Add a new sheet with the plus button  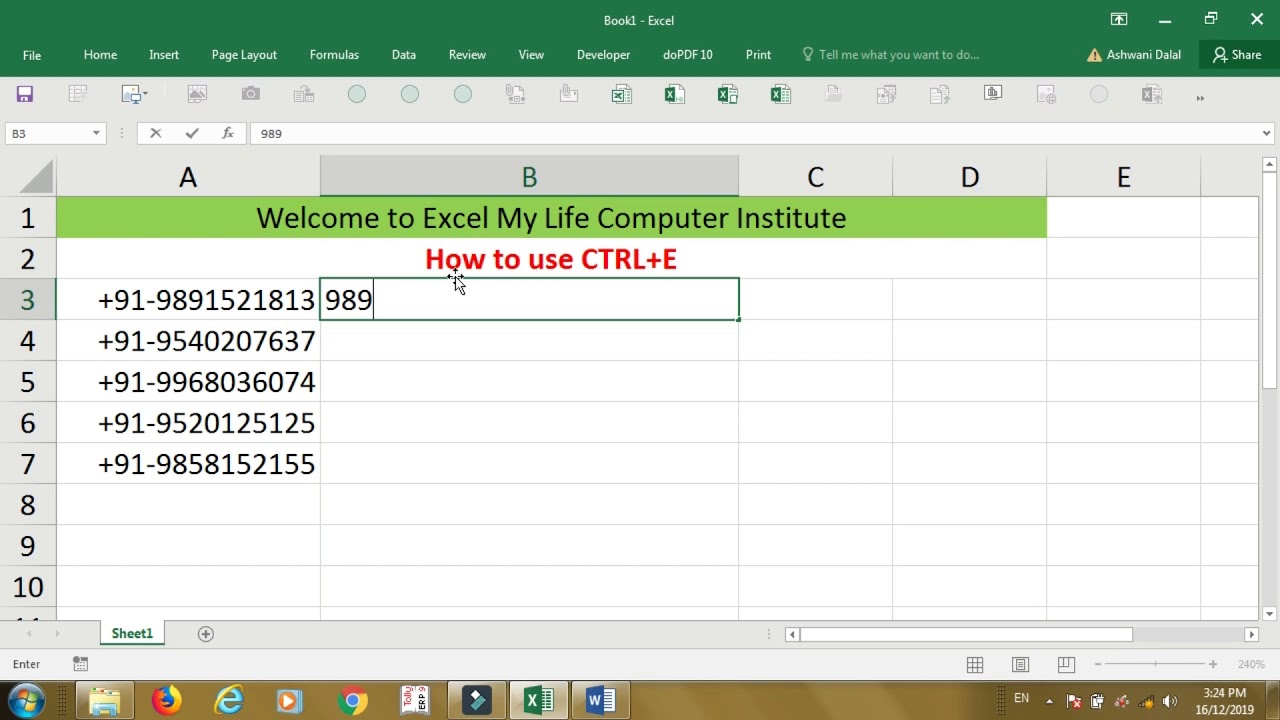pos(206,633)
